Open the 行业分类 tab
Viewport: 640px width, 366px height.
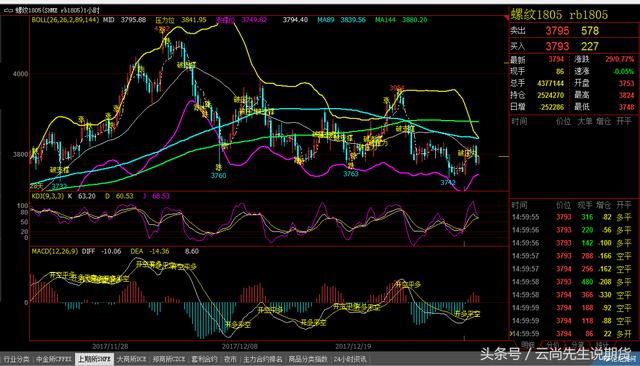tap(16, 359)
